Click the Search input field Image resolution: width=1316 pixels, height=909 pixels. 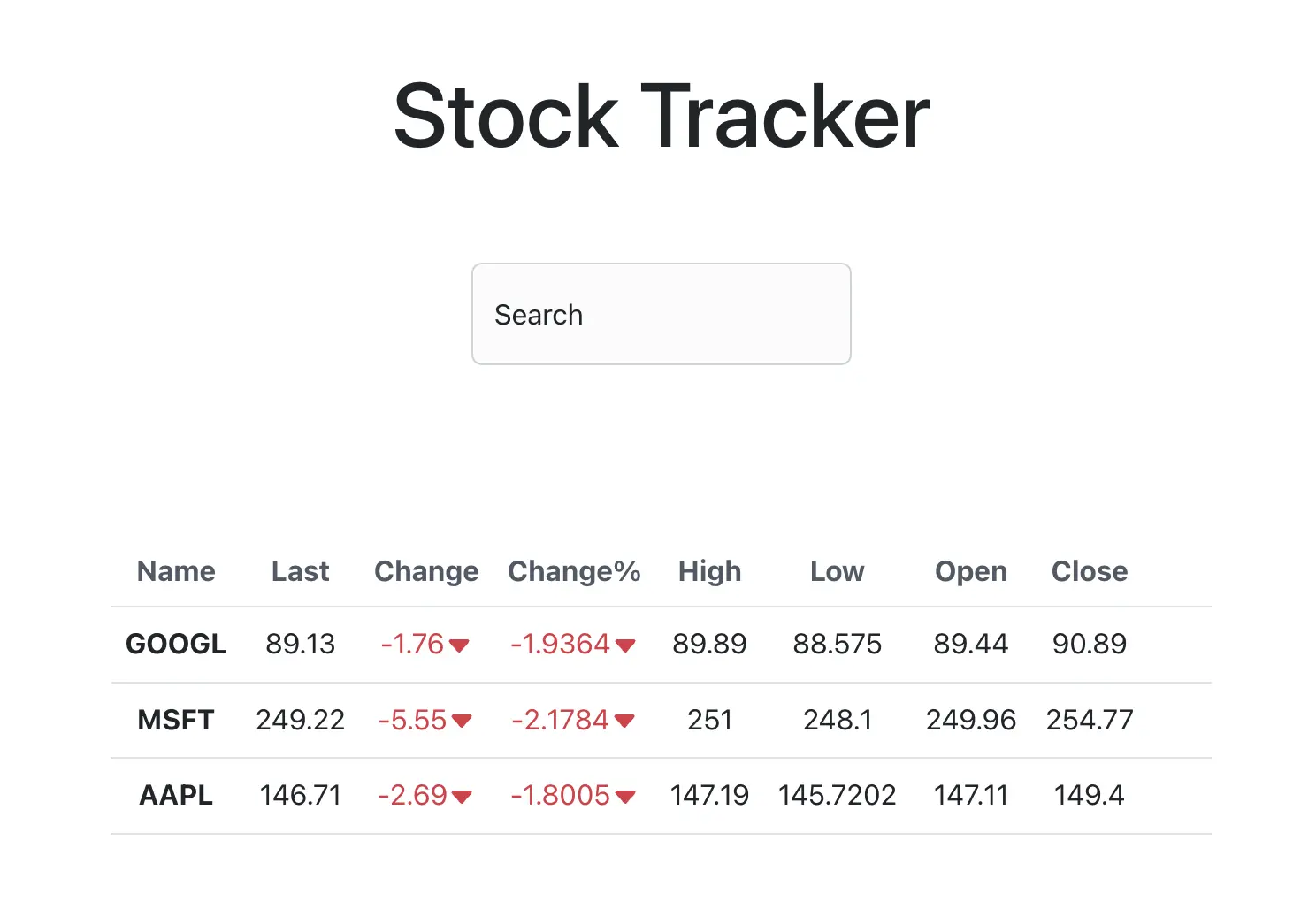click(x=661, y=314)
